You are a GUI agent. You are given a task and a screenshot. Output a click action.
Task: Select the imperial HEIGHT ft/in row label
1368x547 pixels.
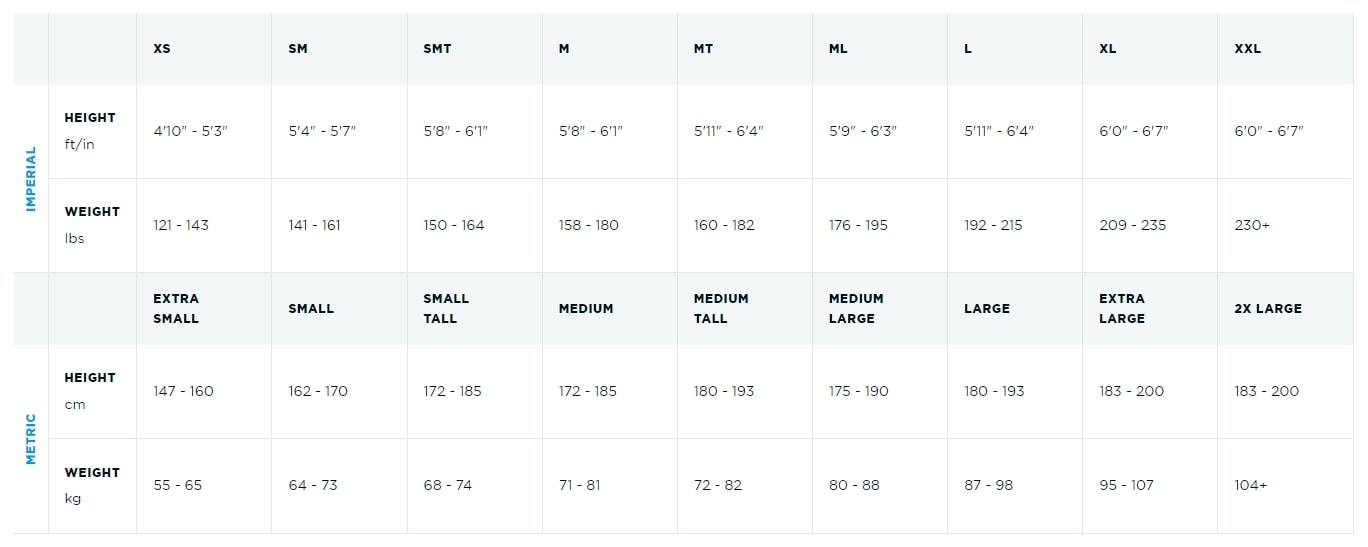(90, 131)
